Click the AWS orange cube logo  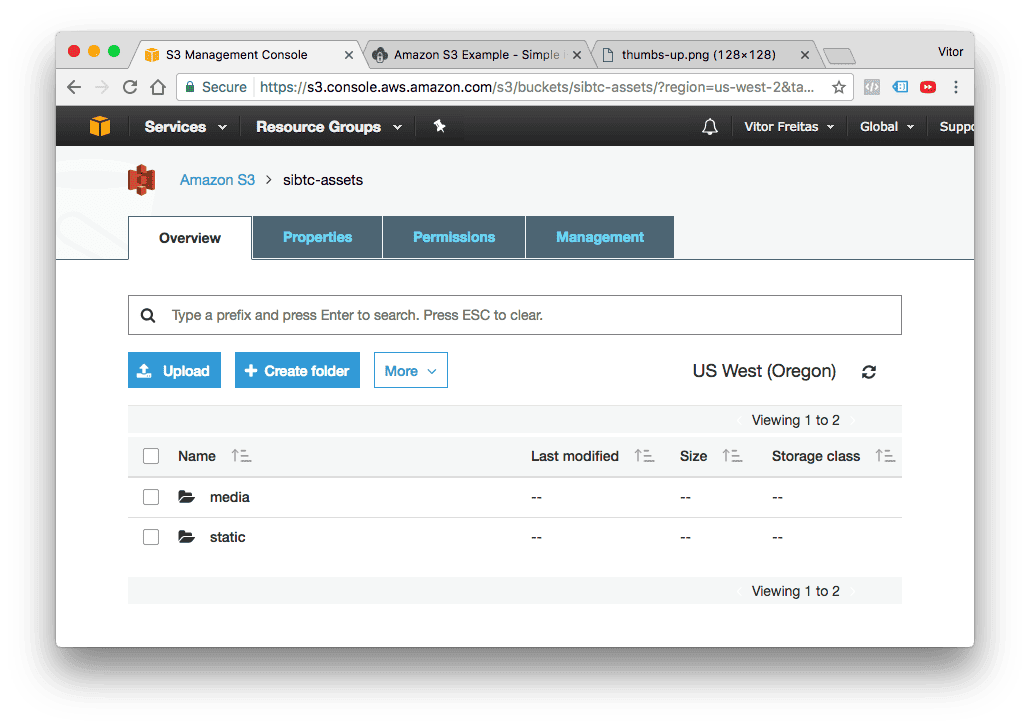pos(100,126)
